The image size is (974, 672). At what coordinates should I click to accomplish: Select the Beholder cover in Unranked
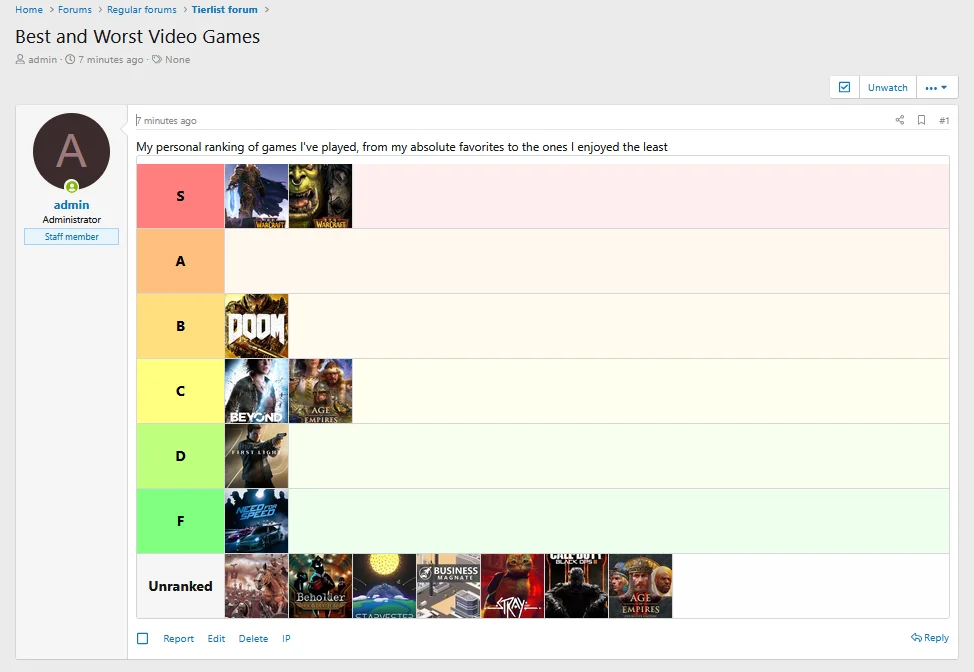321,586
